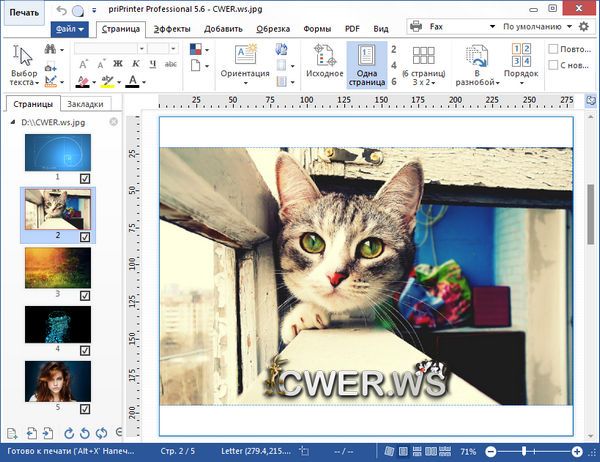Click the zoom in plus icon
Viewport: 600px width, 462px height.
pos(579,453)
